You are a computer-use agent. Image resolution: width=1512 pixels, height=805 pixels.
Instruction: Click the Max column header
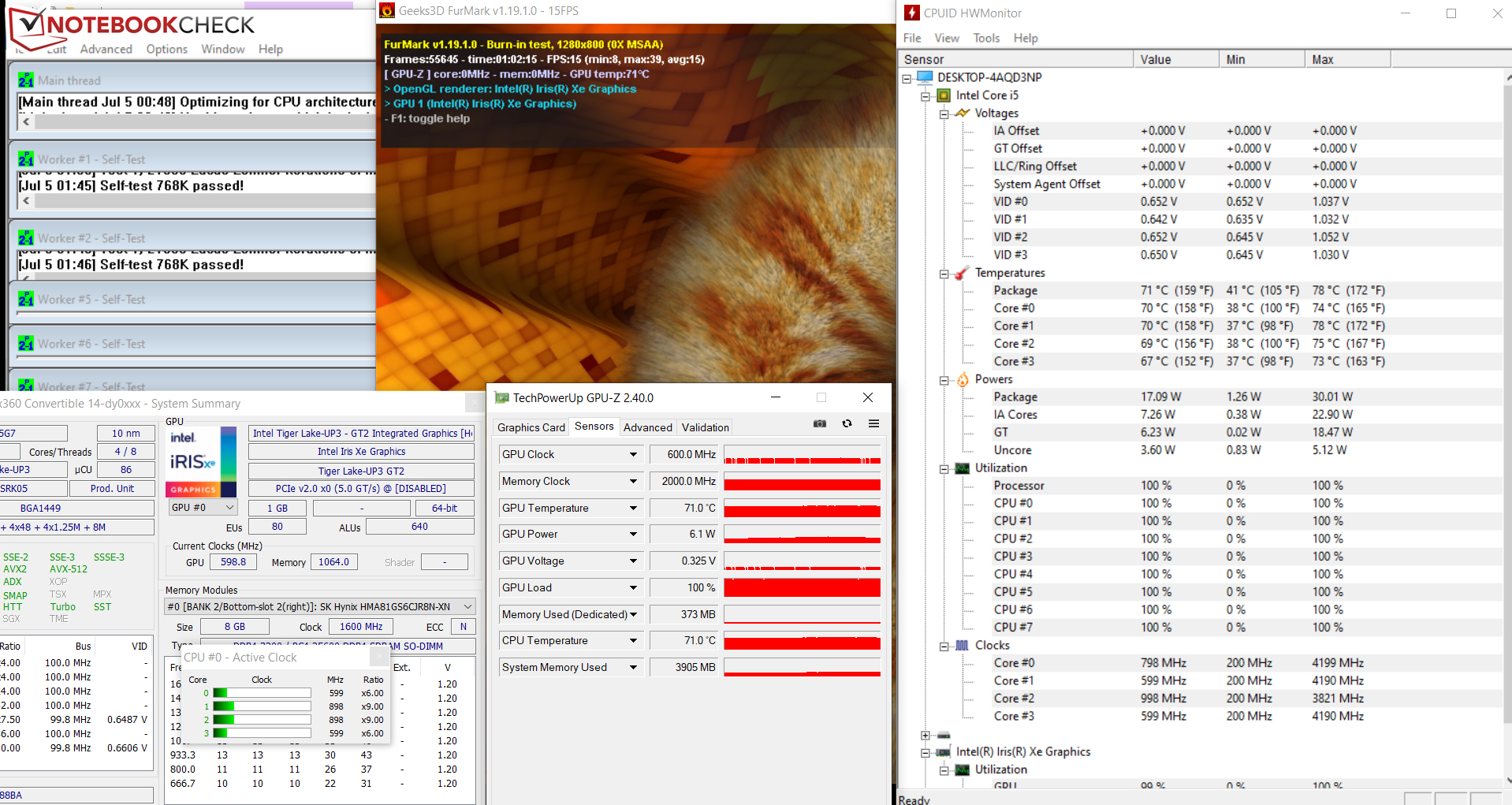tap(1348, 59)
